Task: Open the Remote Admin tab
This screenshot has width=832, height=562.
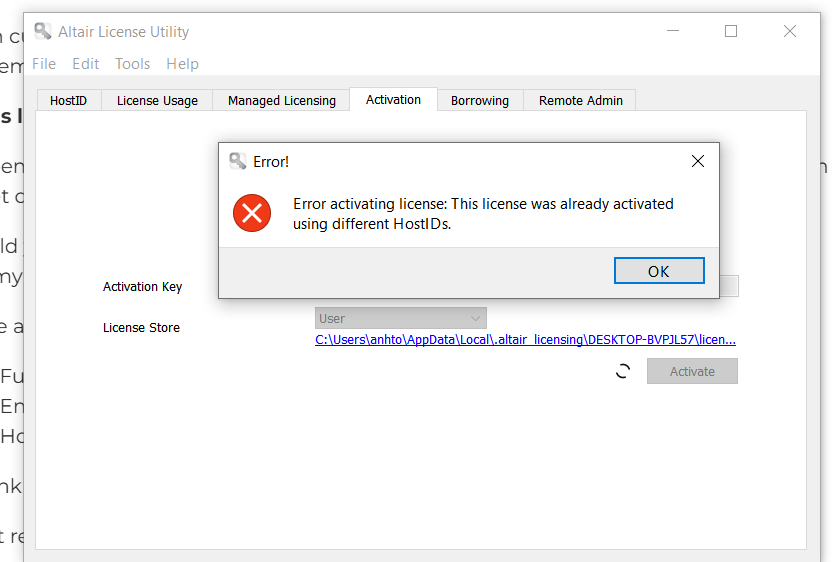Action: point(580,100)
